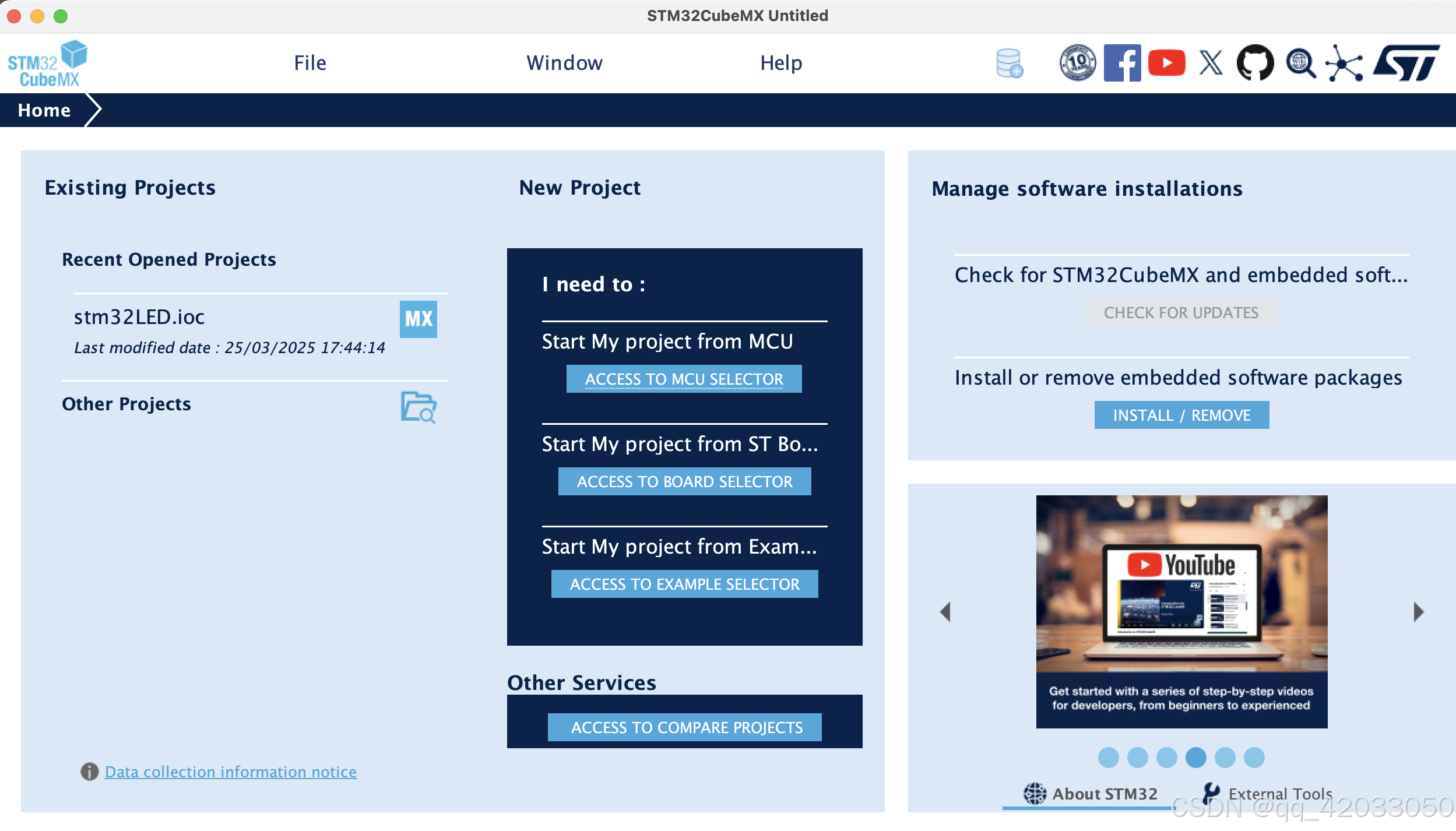Open the YouTube icon in top toolbar
Screen dimensions: 1456x831
pos(1166,63)
